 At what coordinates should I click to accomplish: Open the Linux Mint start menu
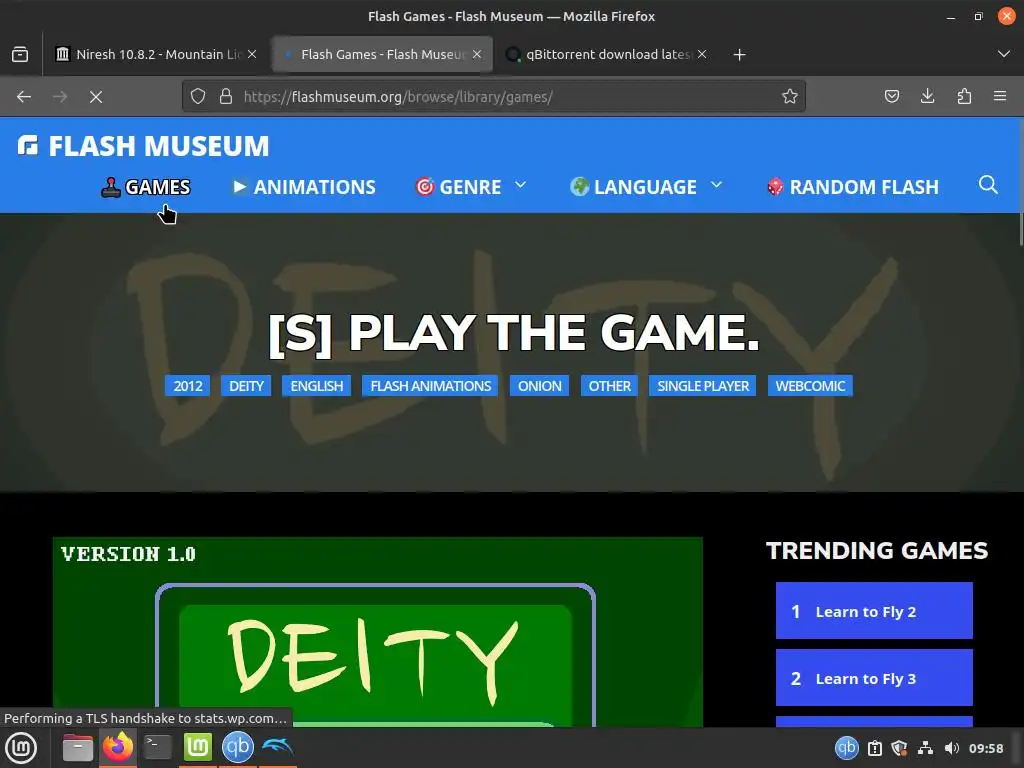21,748
